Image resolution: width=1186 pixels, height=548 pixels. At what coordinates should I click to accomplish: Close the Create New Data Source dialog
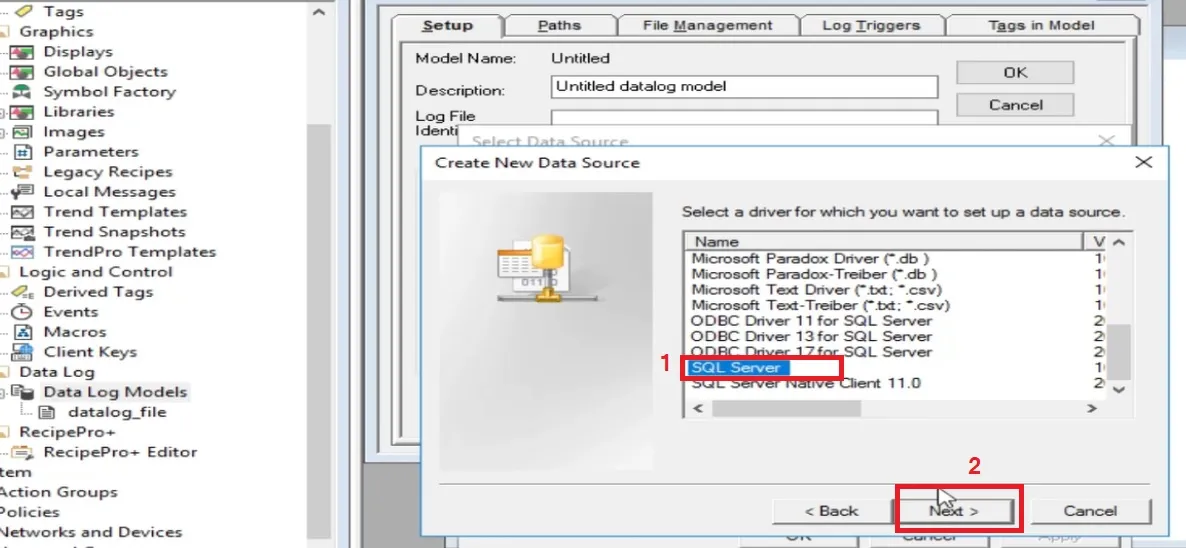click(1144, 163)
